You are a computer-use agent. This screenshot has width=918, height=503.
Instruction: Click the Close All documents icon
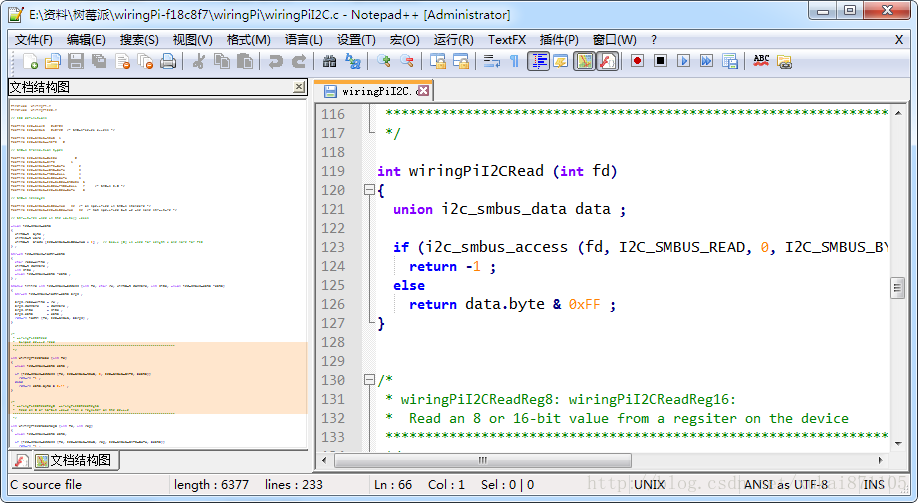tap(145, 61)
